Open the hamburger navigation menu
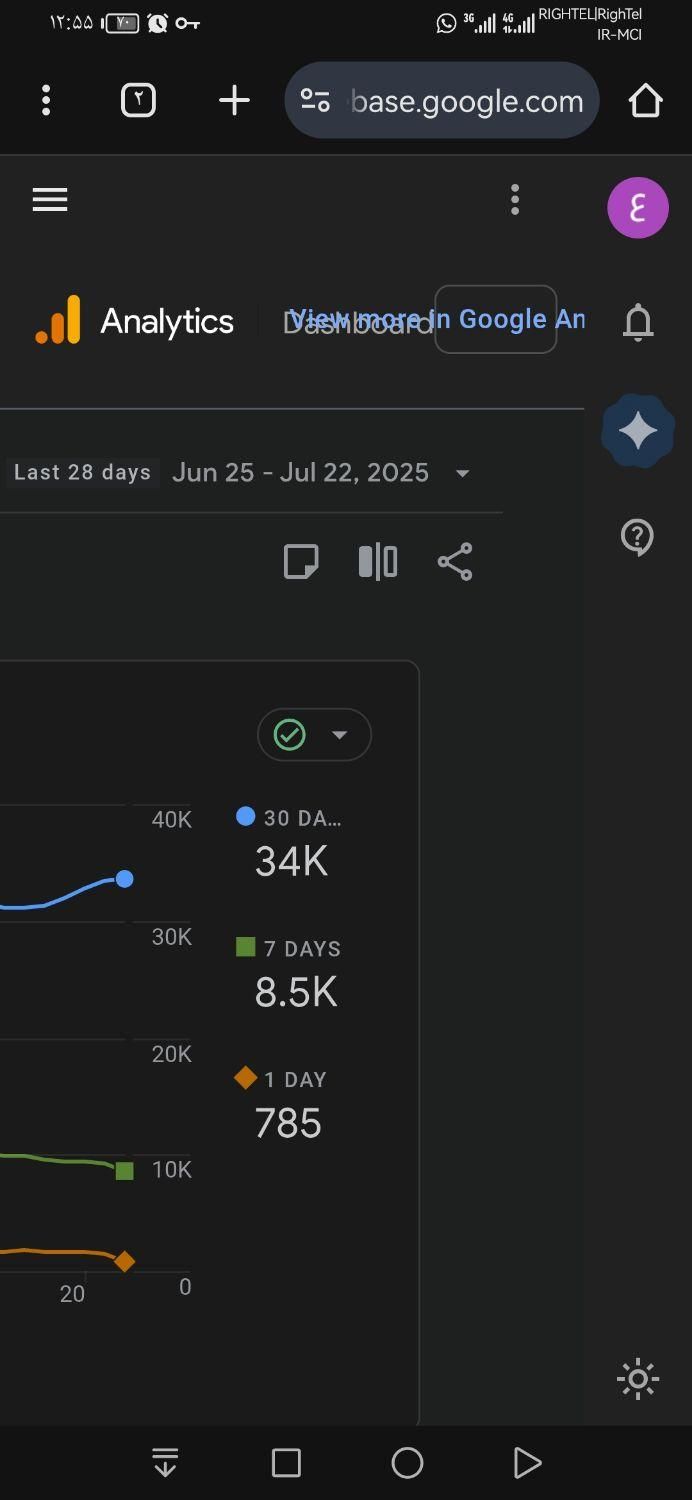Screen dimensions: 692x1500 click(50, 200)
